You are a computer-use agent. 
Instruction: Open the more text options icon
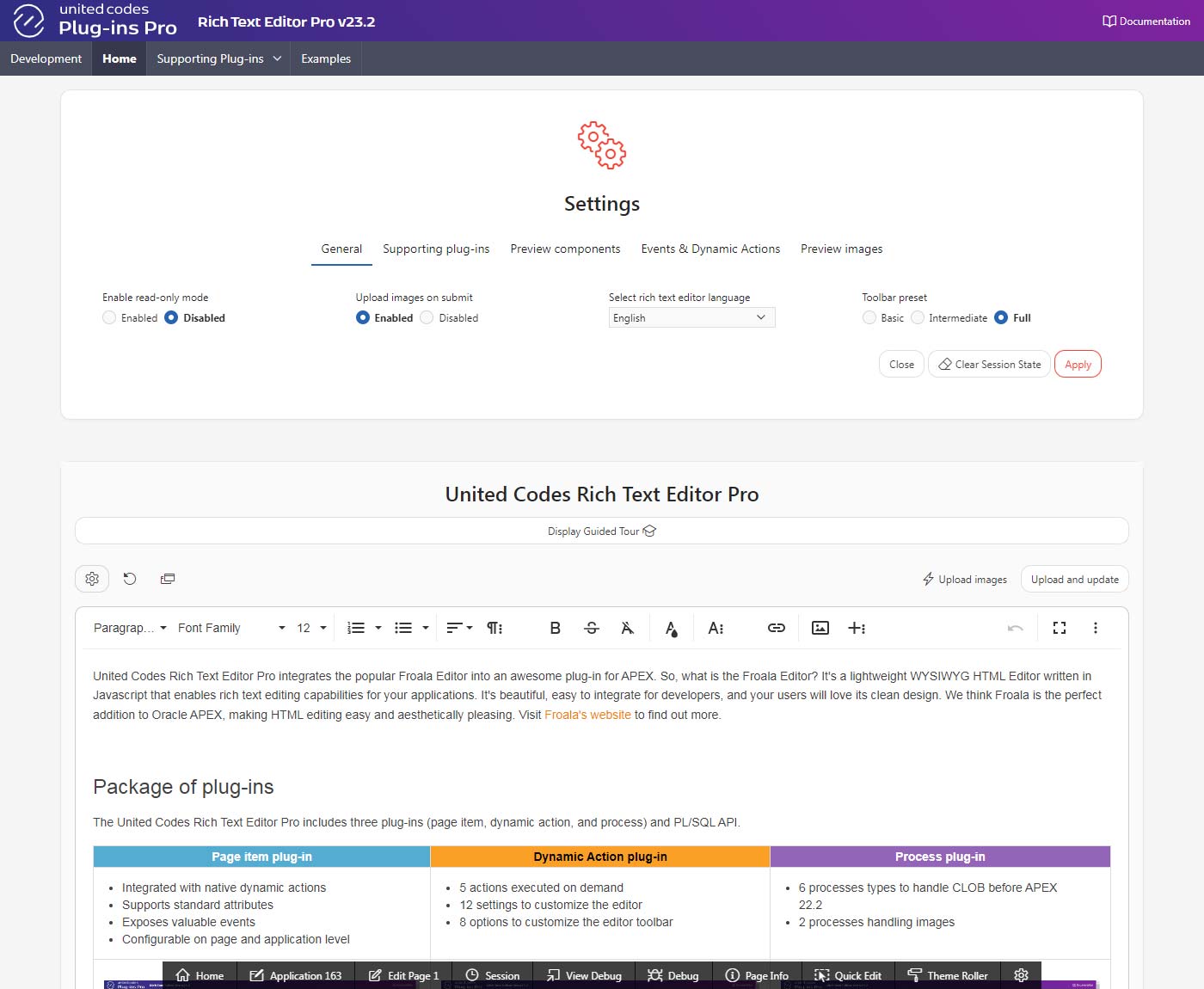tap(716, 628)
